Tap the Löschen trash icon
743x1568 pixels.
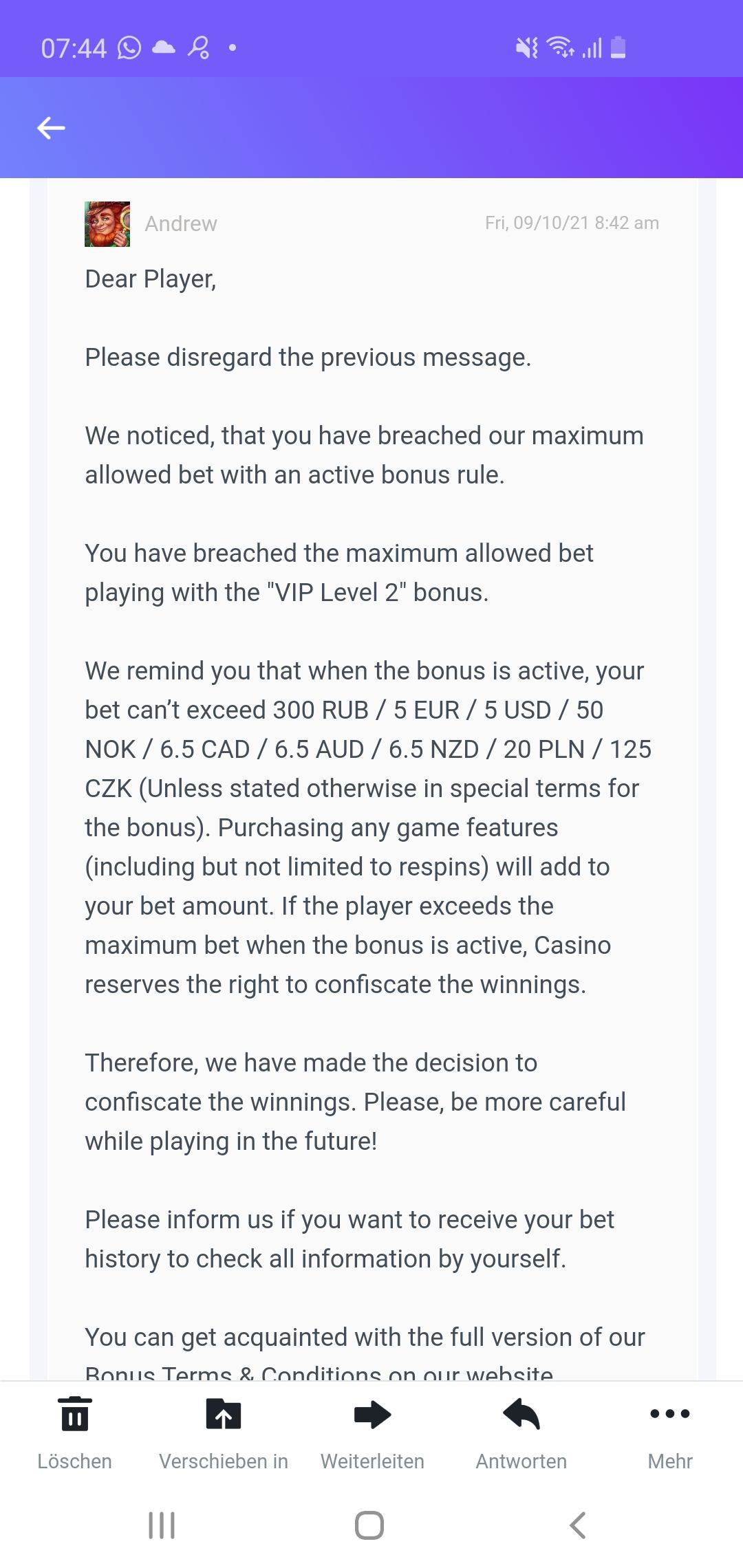pos(75,1414)
